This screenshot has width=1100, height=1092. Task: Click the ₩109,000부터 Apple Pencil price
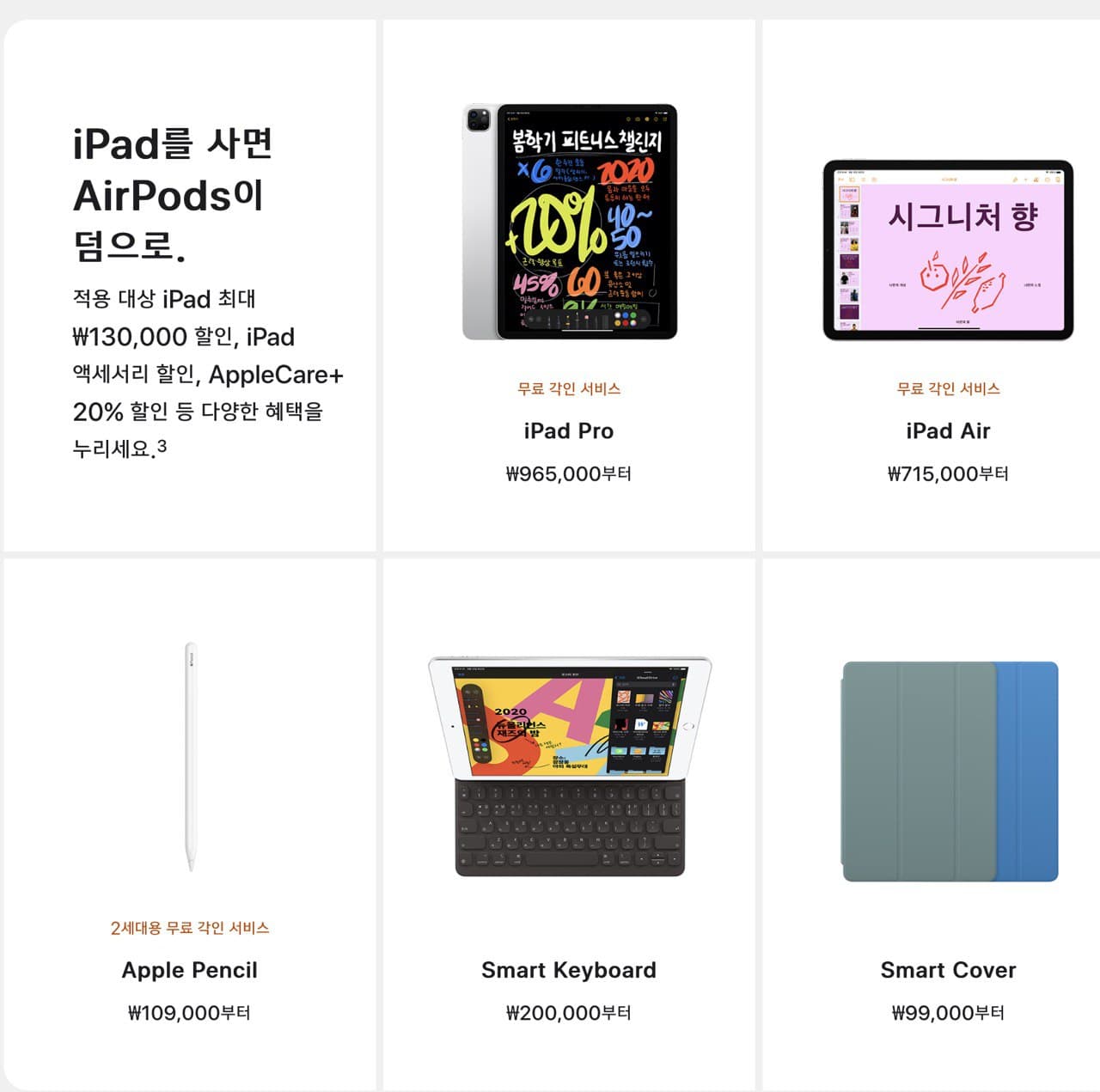(x=189, y=1013)
